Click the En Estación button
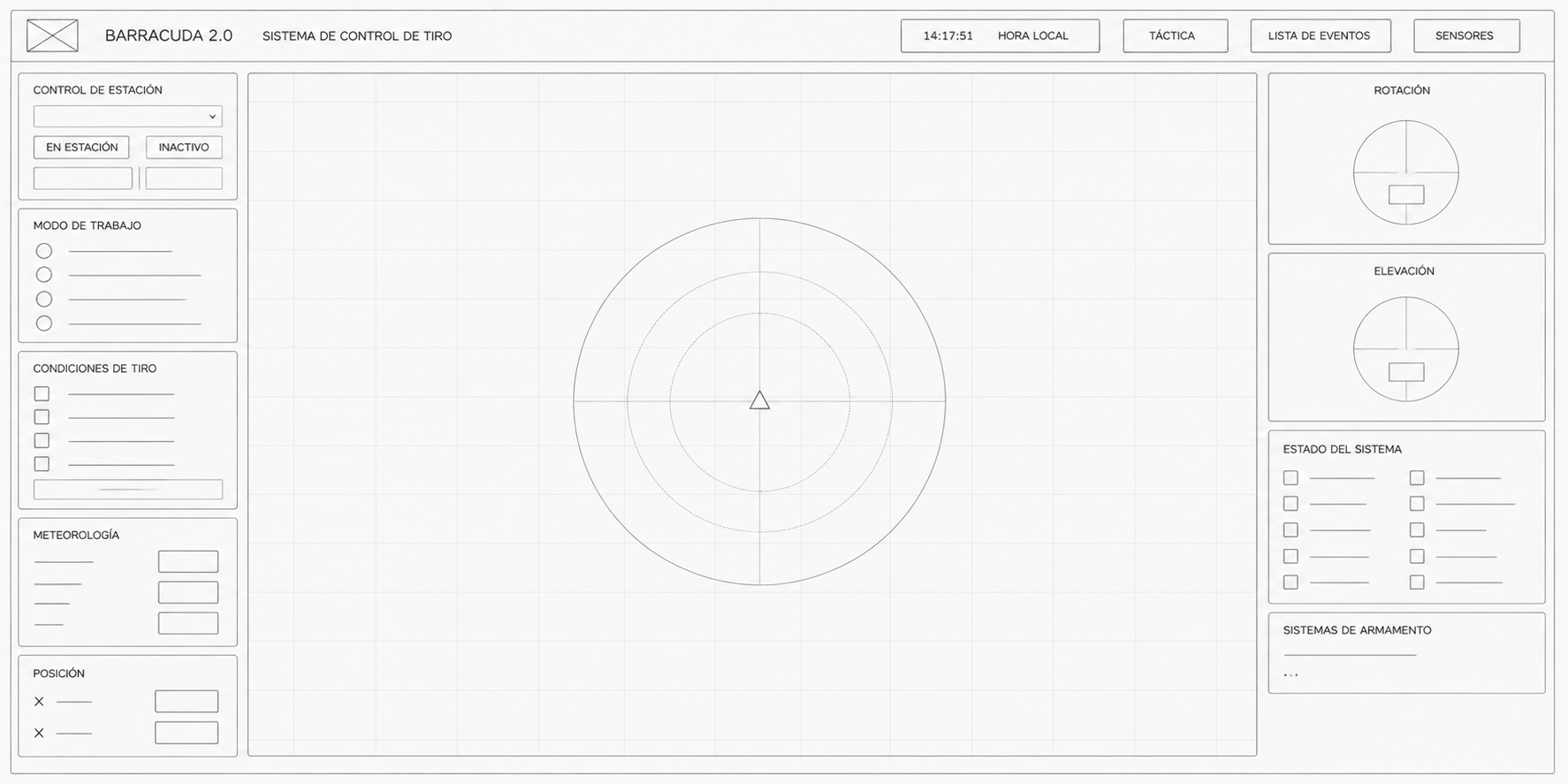 point(81,148)
